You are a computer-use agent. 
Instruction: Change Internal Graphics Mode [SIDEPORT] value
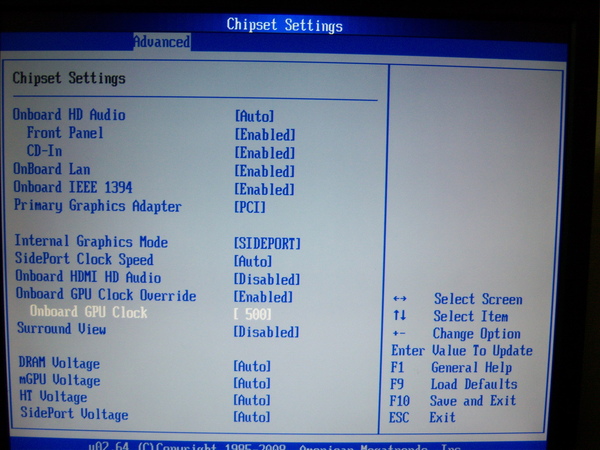267,243
